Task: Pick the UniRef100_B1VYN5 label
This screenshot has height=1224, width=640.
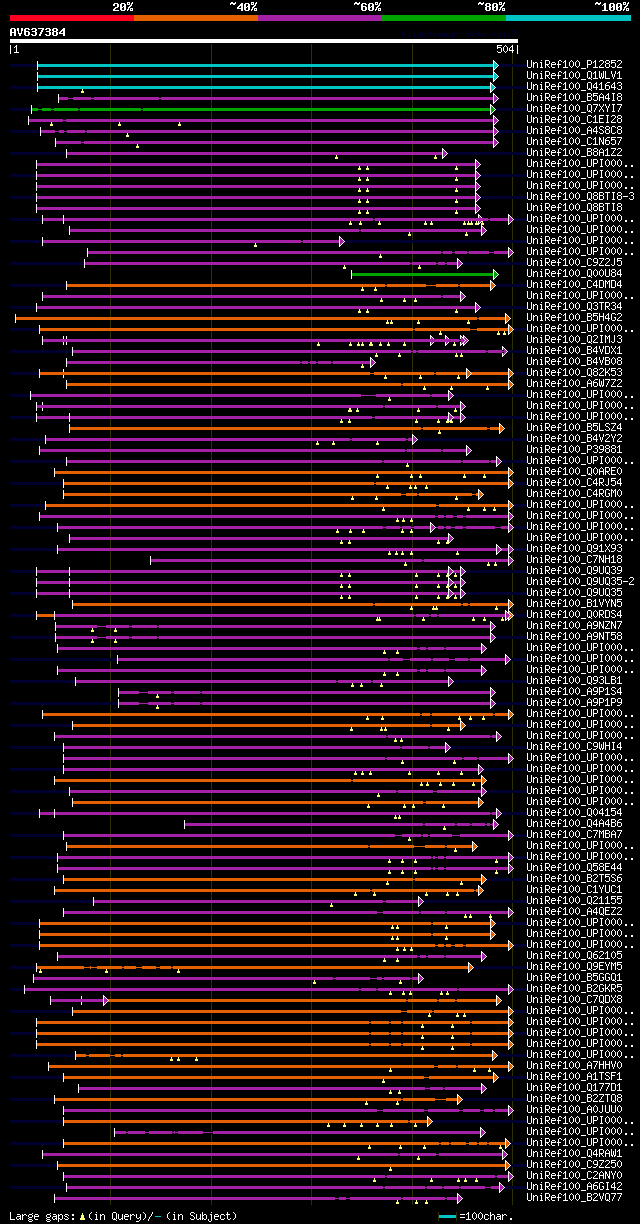Action: (x=575, y=603)
